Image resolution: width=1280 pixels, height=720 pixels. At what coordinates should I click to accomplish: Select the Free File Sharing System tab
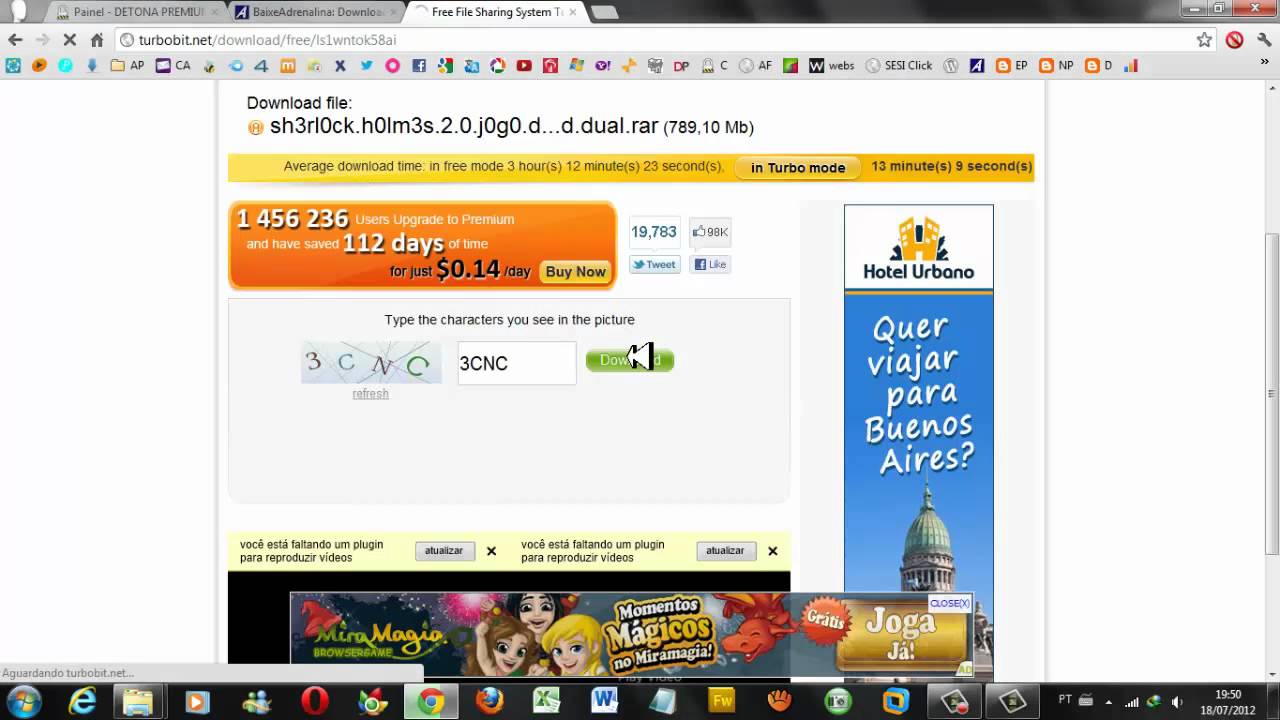[494, 12]
